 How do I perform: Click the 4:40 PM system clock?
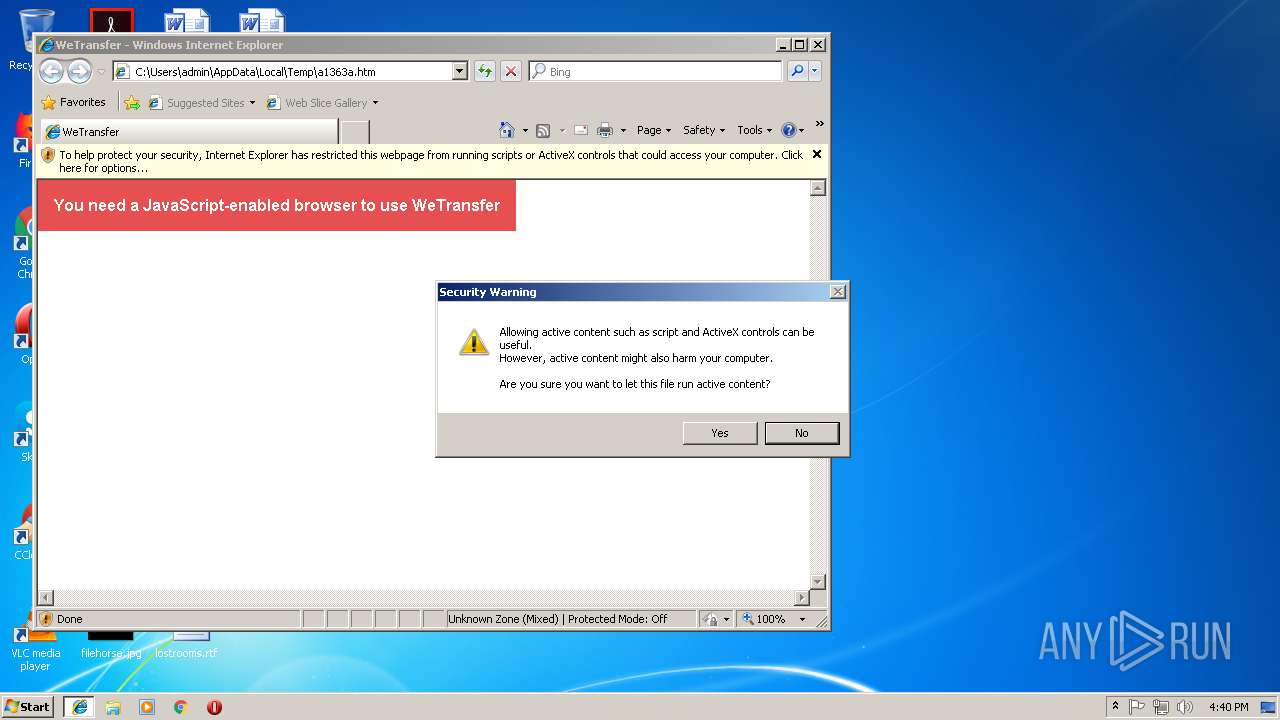coord(1228,707)
